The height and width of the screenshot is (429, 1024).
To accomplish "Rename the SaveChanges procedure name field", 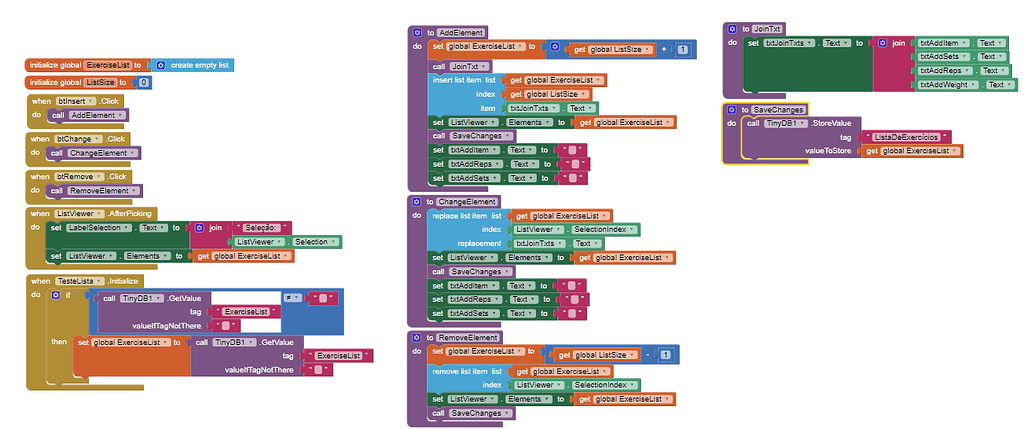I will tap(779, 110).
